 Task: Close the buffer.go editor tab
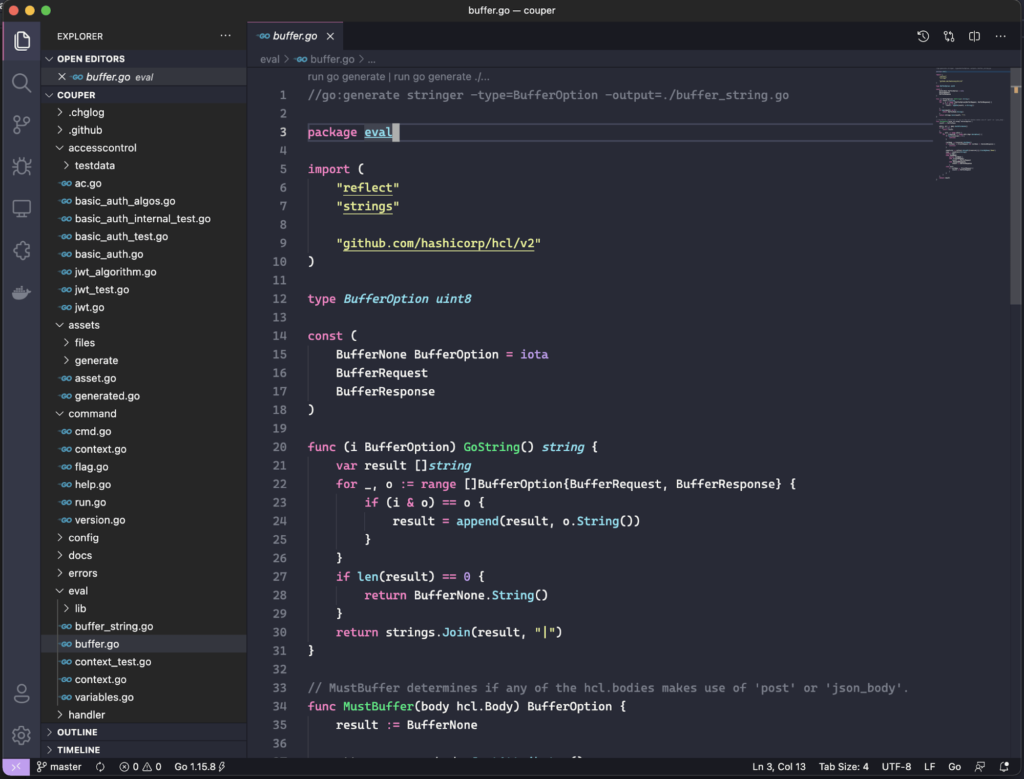(330, 36)
